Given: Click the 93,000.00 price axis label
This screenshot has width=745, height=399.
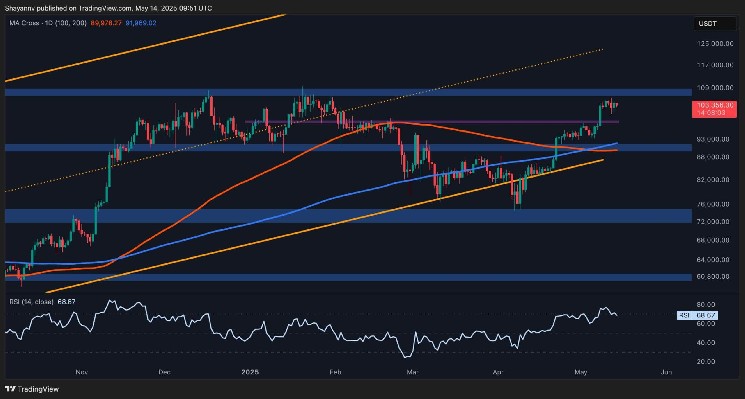Looking at the screenshot, I should click(714, 139).
